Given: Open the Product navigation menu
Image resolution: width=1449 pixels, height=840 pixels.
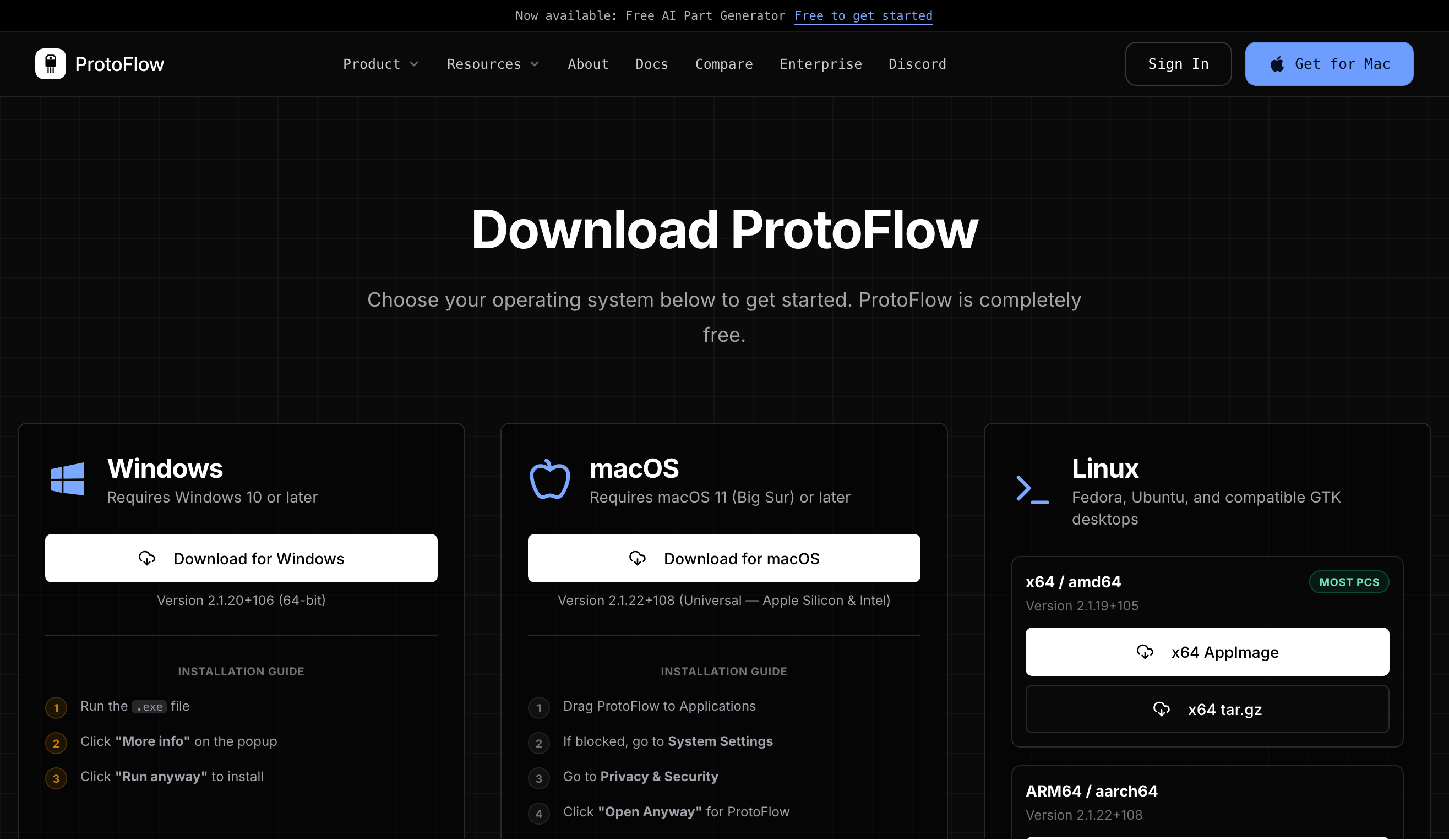Looking at the screenshot, I should point(380,64).
